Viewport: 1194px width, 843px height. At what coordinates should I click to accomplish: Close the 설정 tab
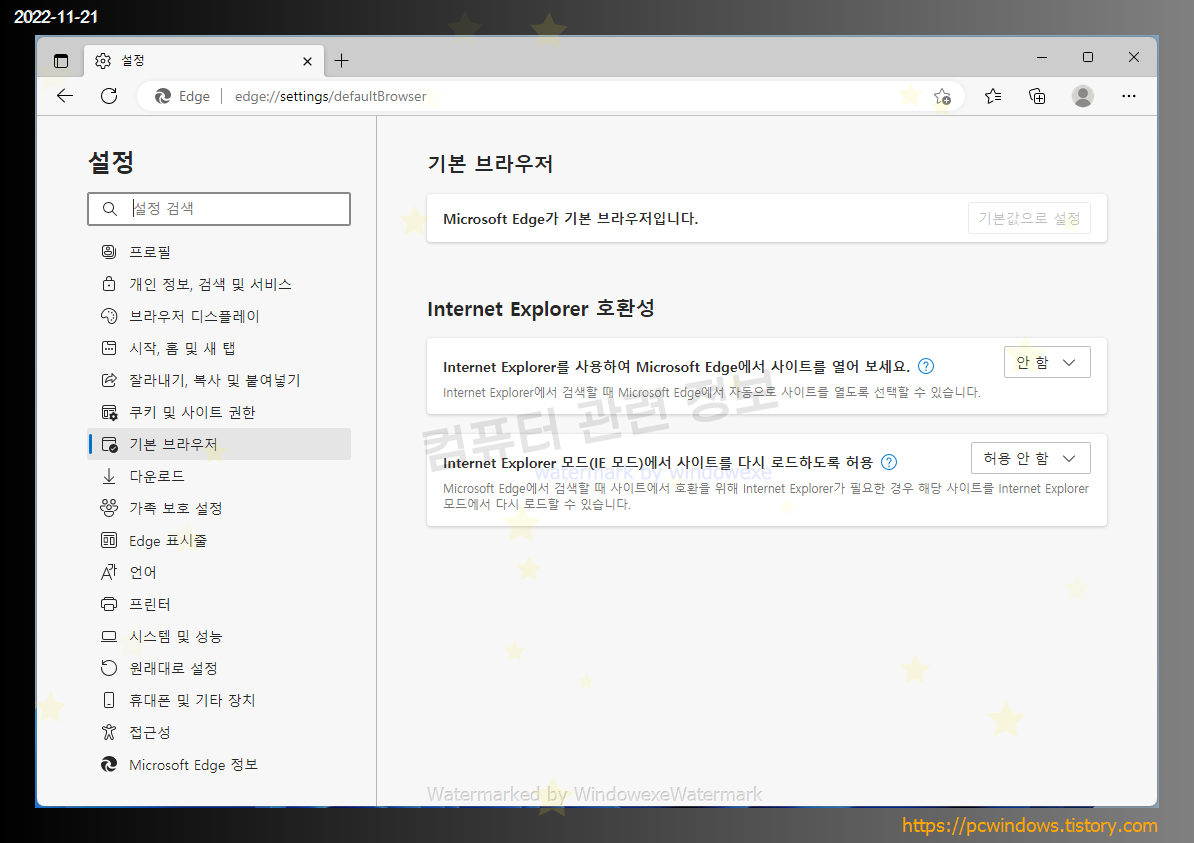tap(307, 61)
